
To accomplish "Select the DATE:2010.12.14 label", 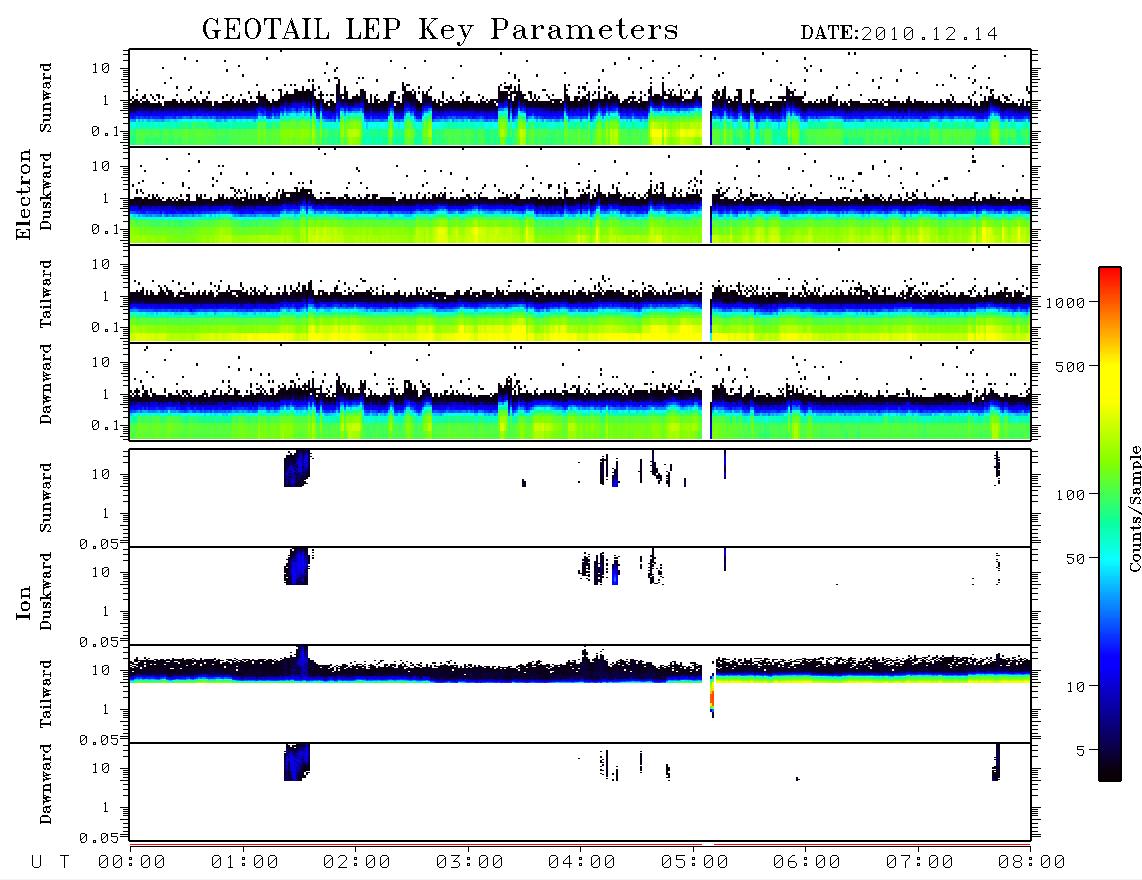I will pyautogui.click(x=899, y=34).
